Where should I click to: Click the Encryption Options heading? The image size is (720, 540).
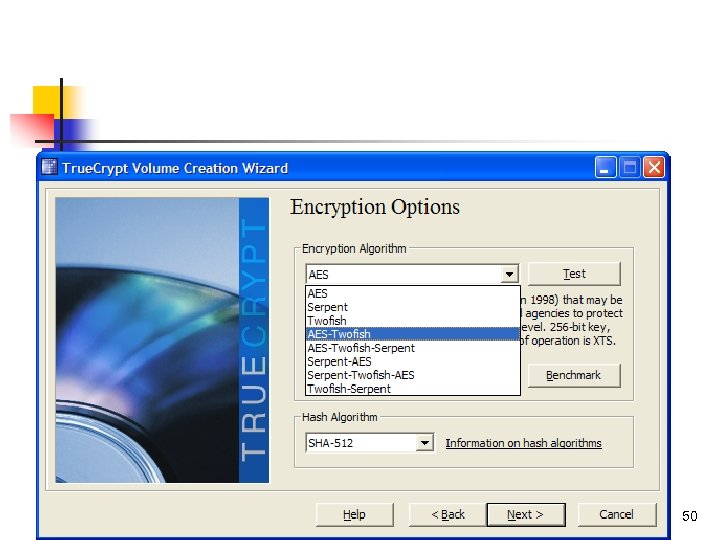click(375, 207)
